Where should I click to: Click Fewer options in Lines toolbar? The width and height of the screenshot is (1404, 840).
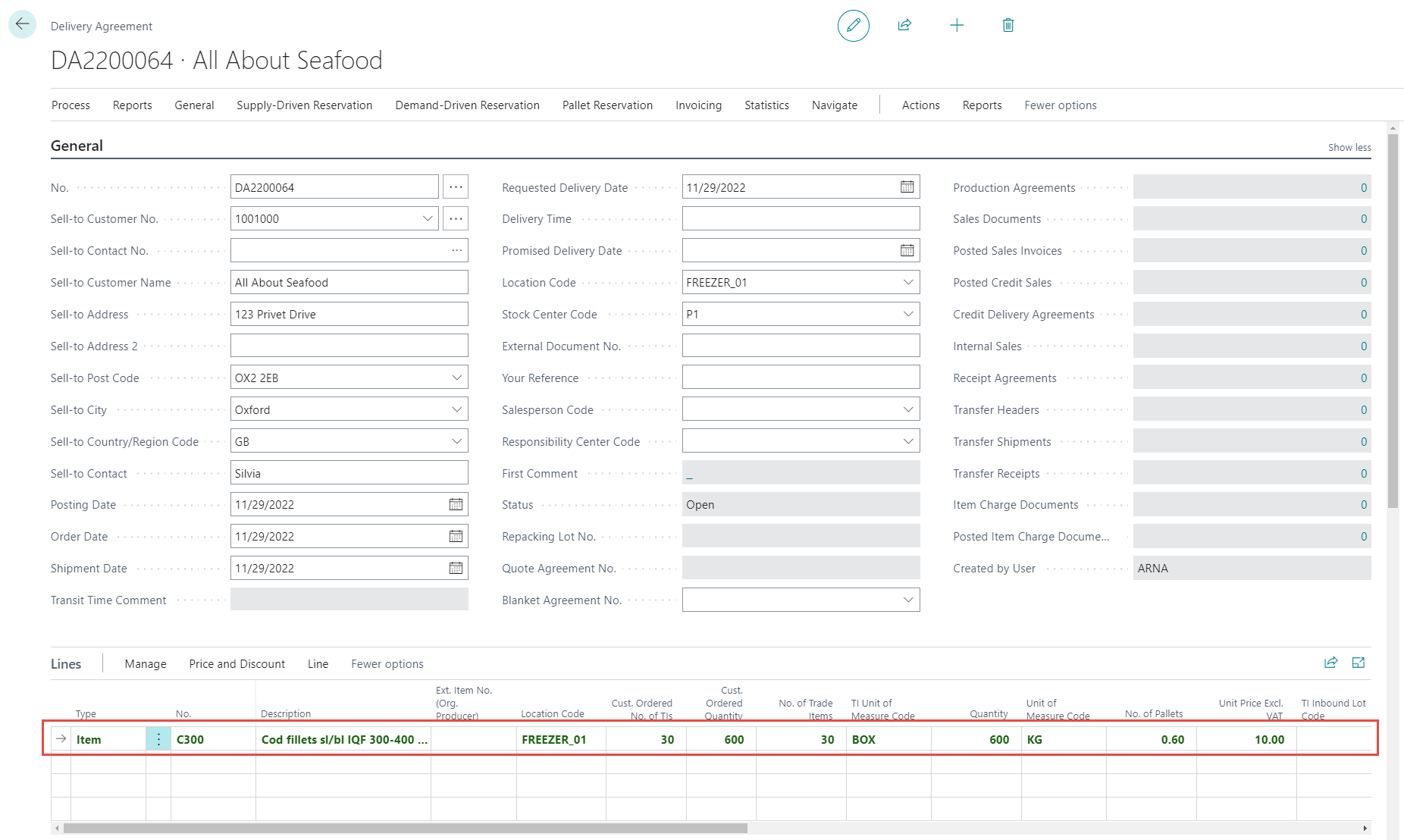387,663
